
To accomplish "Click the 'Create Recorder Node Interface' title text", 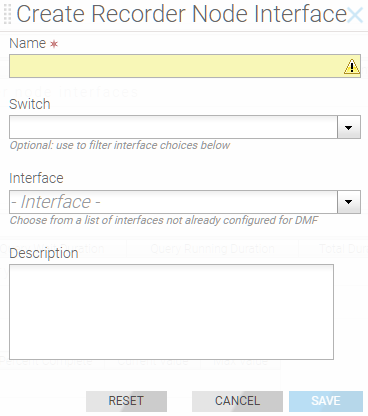I will tap(182, 14).
